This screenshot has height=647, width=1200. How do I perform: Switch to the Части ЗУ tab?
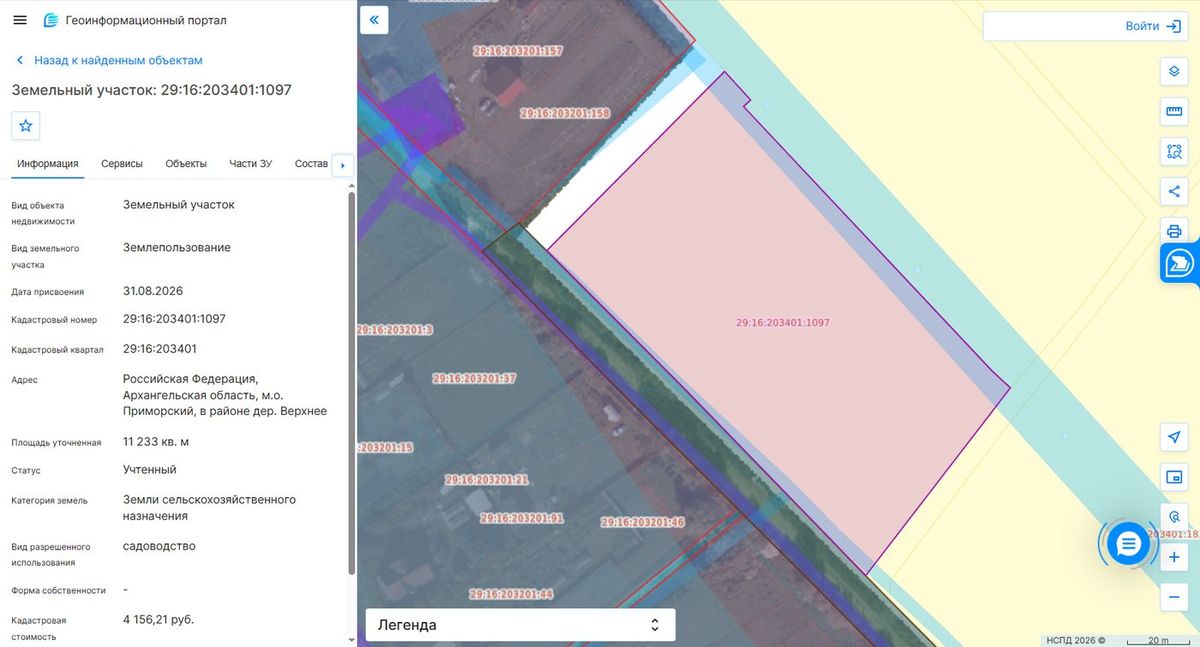point(250,164)
